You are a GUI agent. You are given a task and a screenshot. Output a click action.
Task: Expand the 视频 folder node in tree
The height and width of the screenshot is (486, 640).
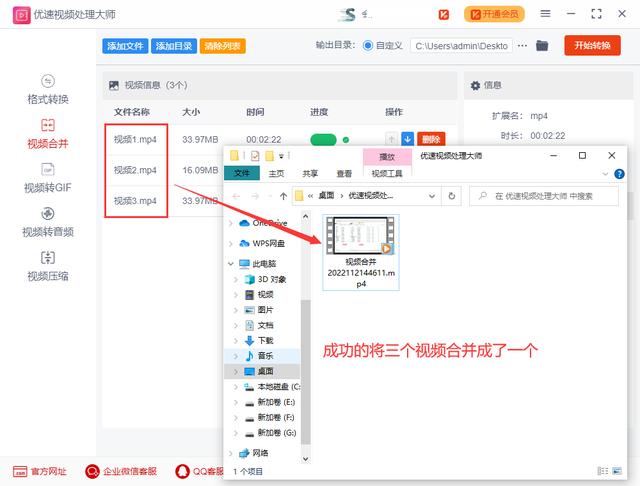pos(236,295)
